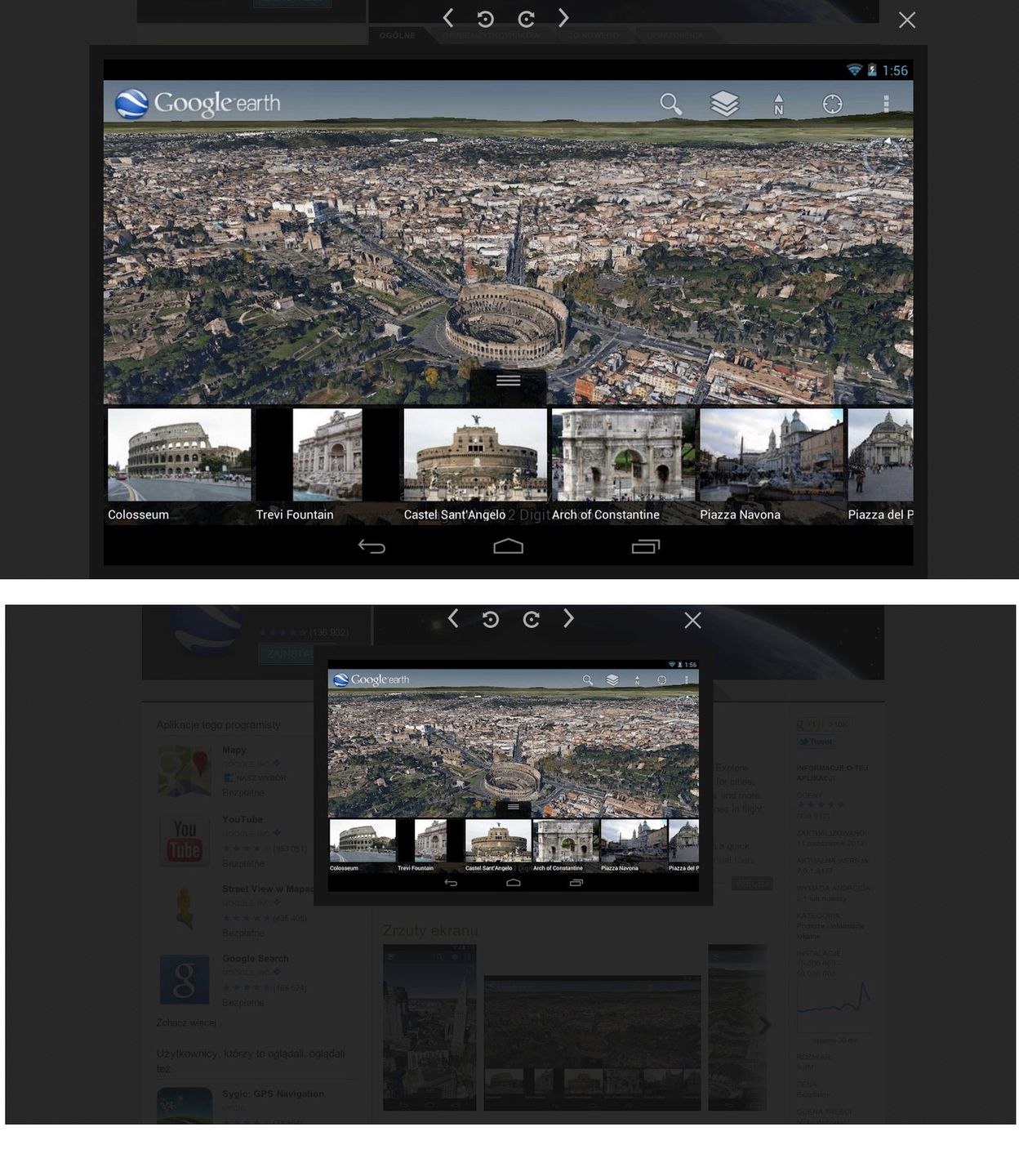
Task: Tap the compass ring over the large map
Action: pos(883,157)
